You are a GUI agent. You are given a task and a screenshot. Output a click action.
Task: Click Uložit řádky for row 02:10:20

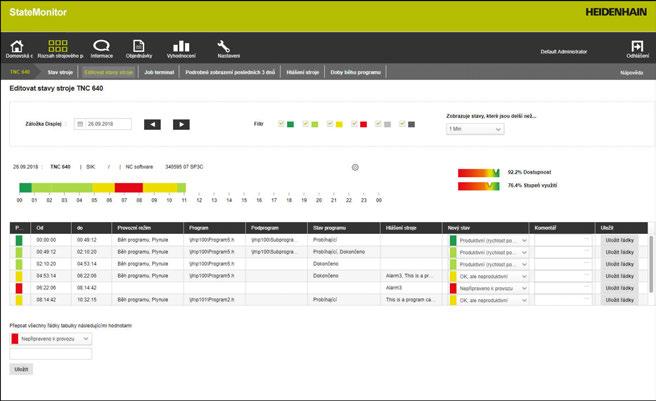point(619,264)
